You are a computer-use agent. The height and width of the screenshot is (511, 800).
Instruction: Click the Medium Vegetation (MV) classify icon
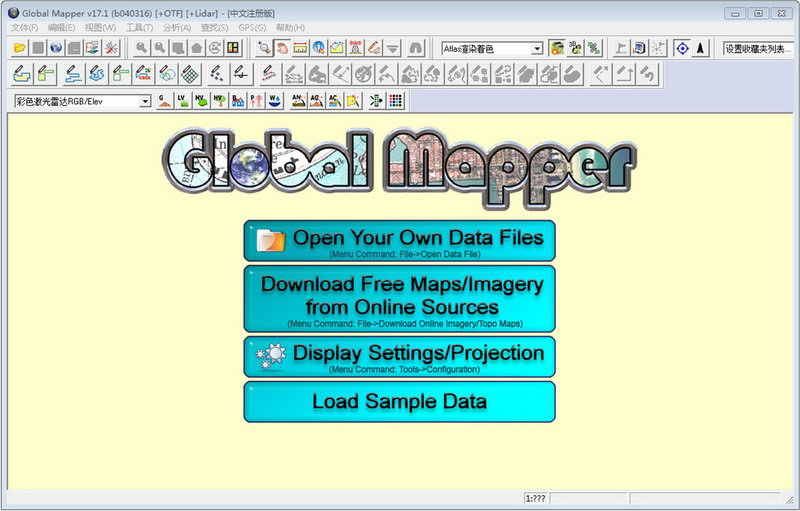(x=201, y=101)
